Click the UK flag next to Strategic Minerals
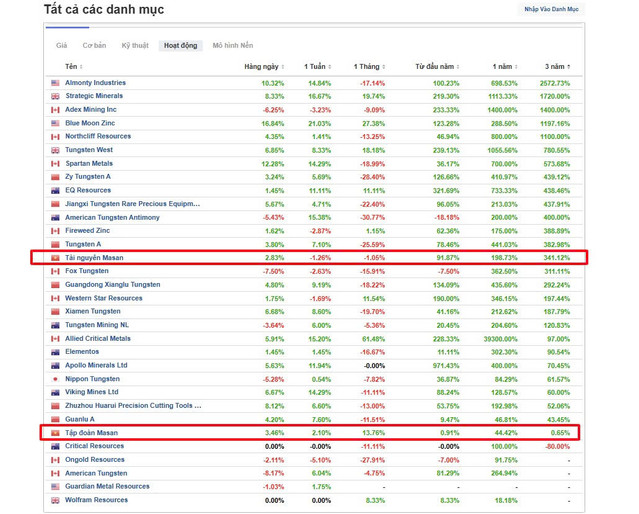 point(56,96)
